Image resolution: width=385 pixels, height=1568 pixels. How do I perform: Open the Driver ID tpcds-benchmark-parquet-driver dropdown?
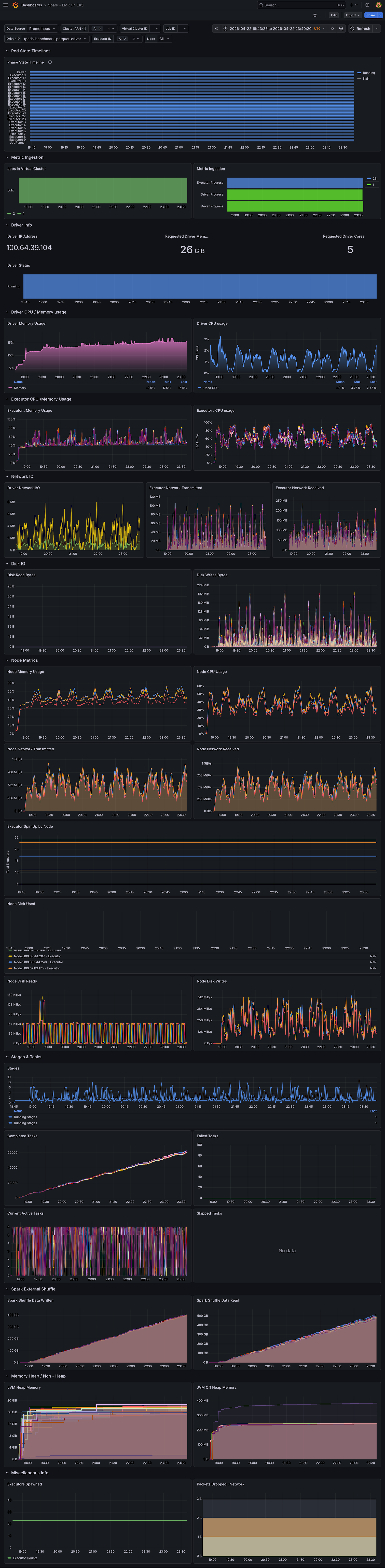56,38
